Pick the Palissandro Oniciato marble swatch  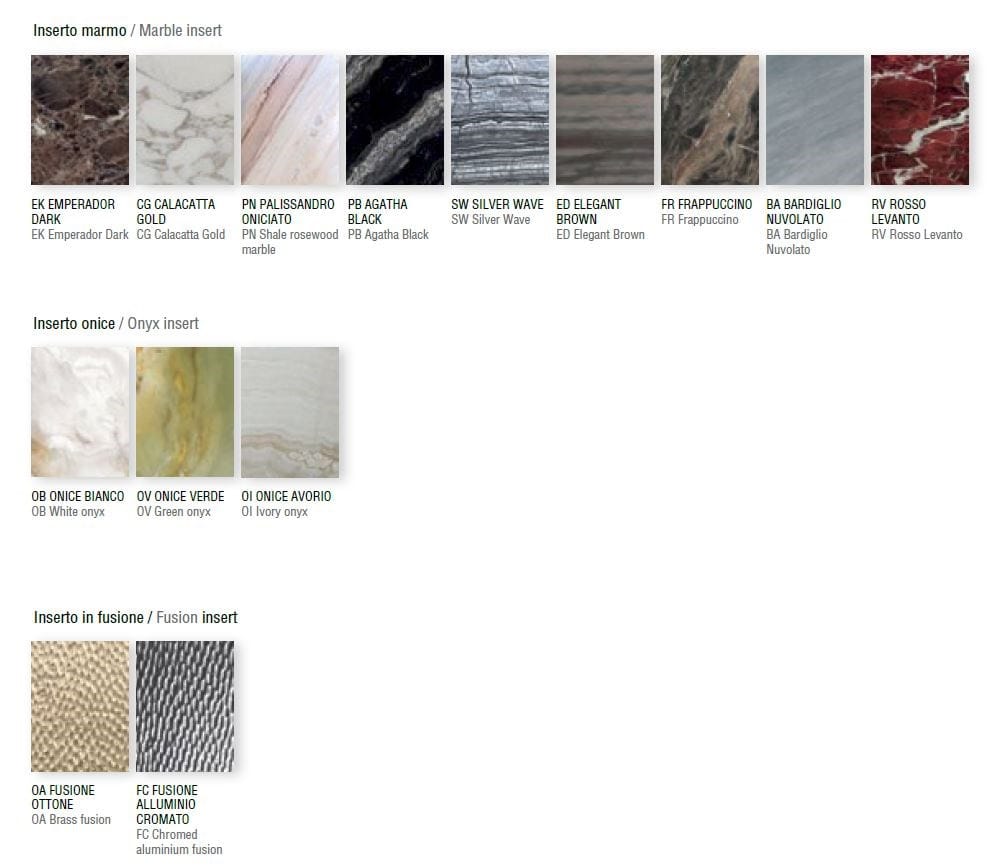point(290,120)
